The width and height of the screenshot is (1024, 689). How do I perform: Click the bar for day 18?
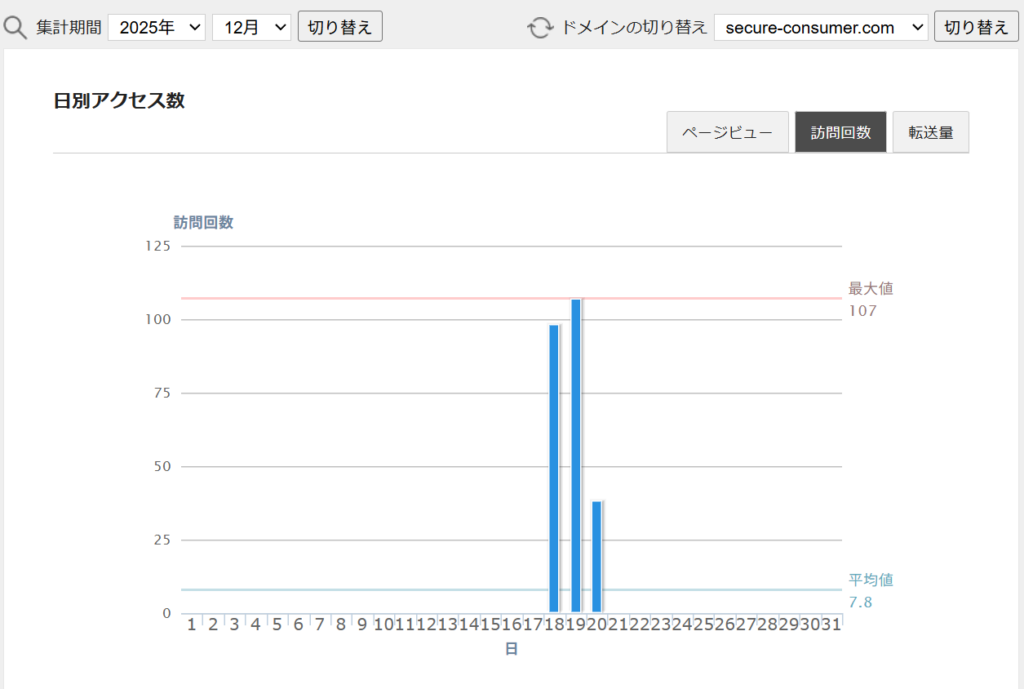coord(554,468)
